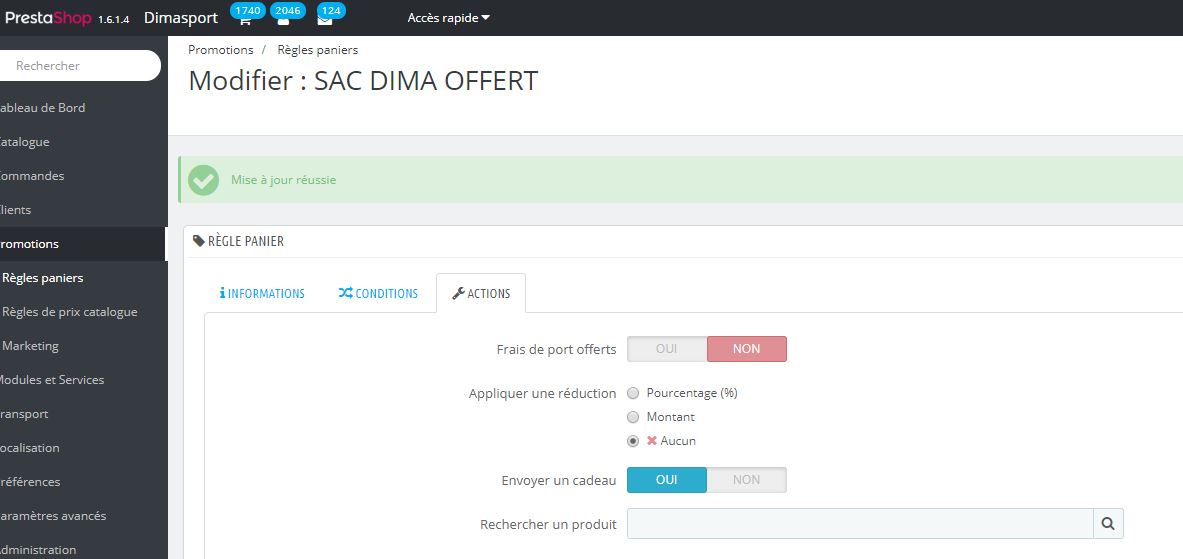Click into the Rechercher sidebar search field
The image size is (1183, 559).
coord(80,66)
